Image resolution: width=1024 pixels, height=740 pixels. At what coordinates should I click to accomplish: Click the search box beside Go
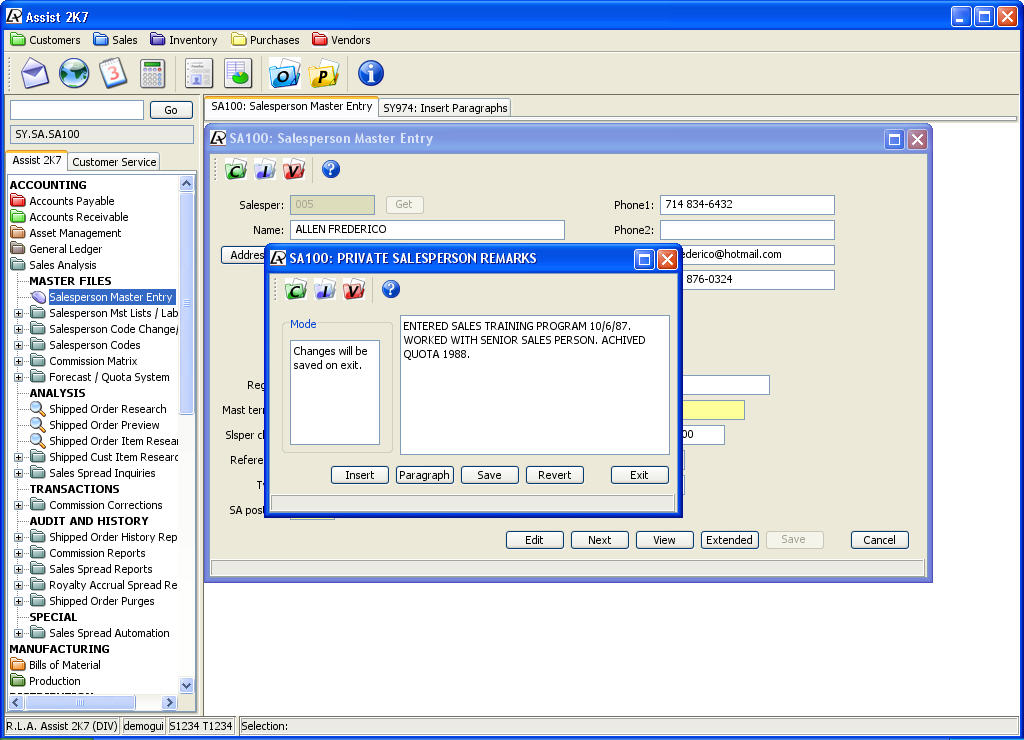pos(77,110)
